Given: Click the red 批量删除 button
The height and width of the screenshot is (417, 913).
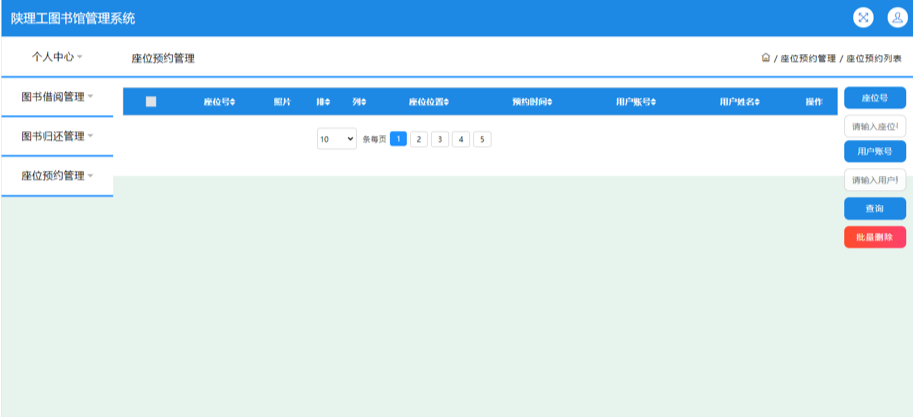Looking at the screenshot, I should pos(875,237).
